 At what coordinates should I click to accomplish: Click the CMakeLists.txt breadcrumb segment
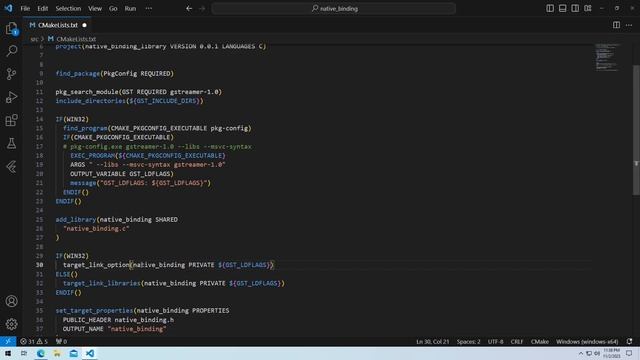click(x=76, y=39)
